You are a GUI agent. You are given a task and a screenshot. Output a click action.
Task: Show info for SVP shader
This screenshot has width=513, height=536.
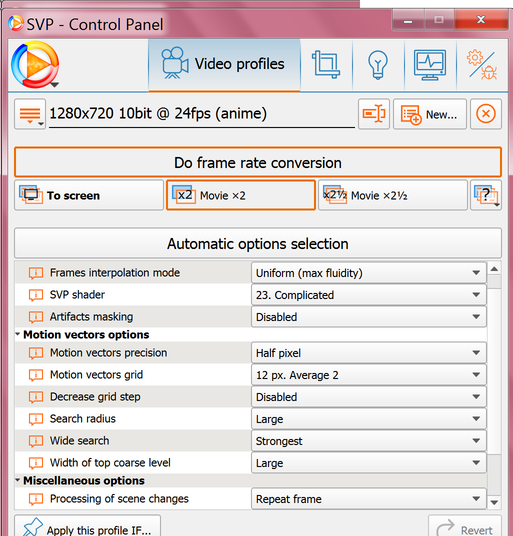(x=36, y=295)
